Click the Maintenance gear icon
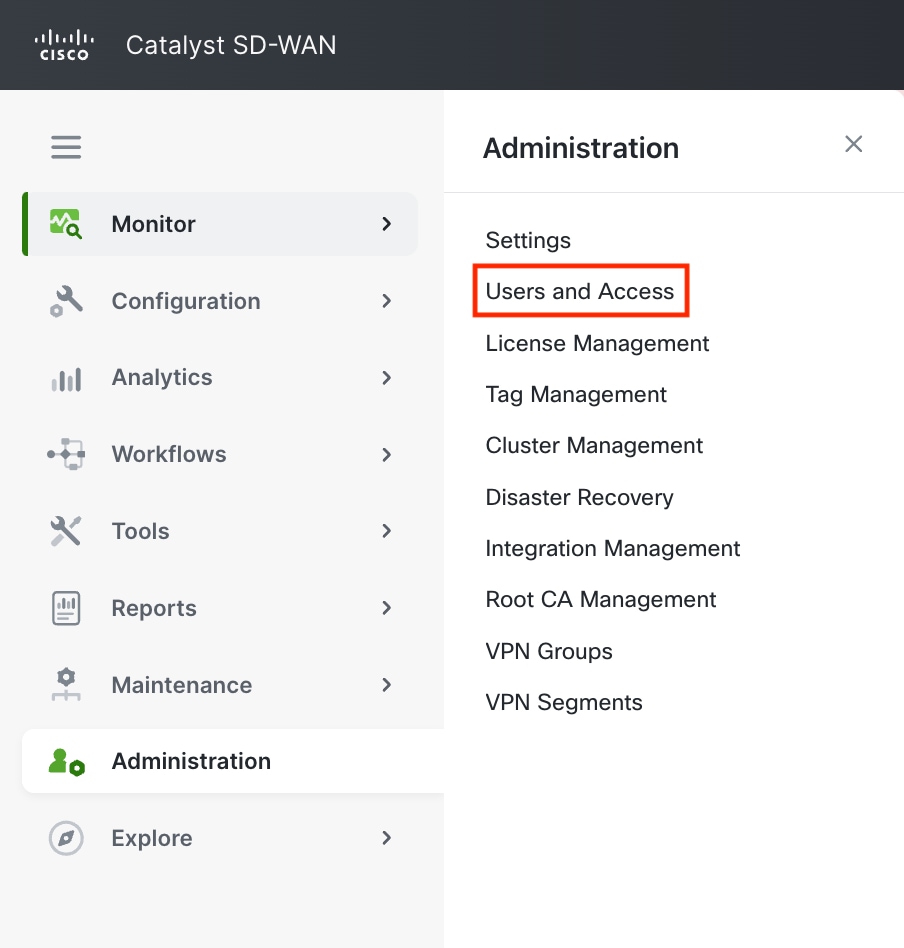The width and height of the screenshot is (904, 948). click(66, 684)
